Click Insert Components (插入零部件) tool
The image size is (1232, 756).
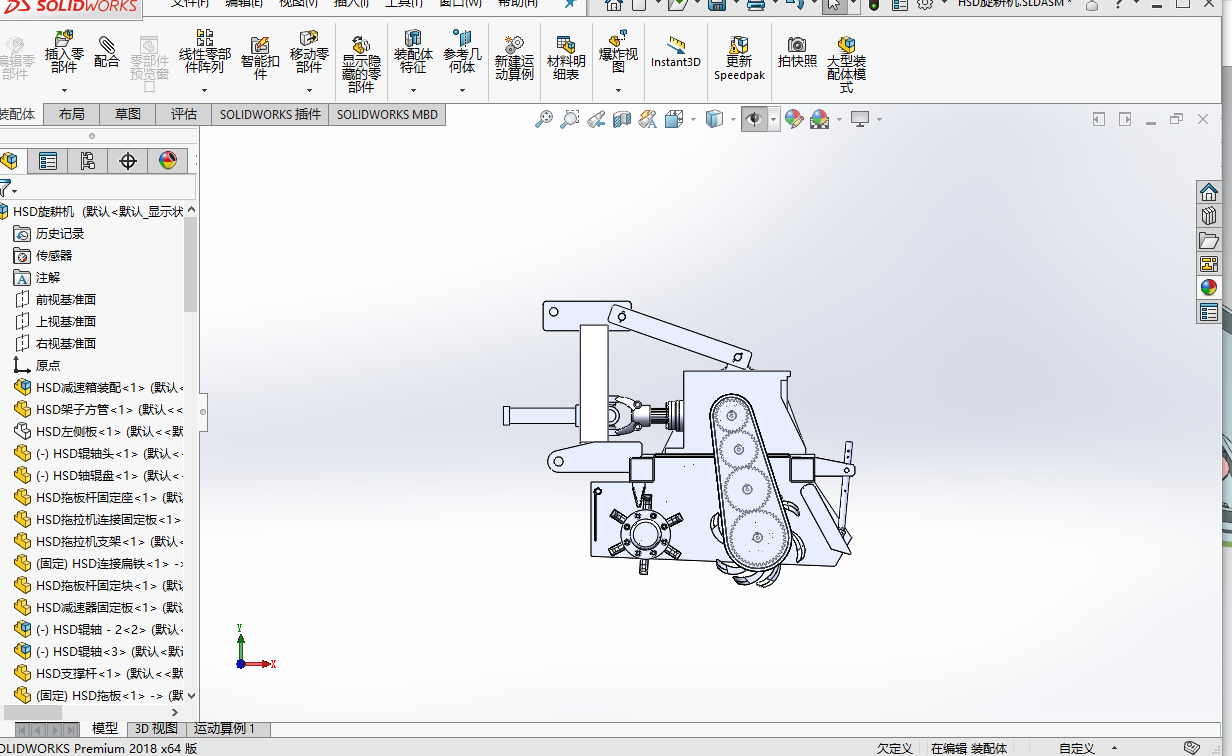pyautogui.click(x=64, y=53)
